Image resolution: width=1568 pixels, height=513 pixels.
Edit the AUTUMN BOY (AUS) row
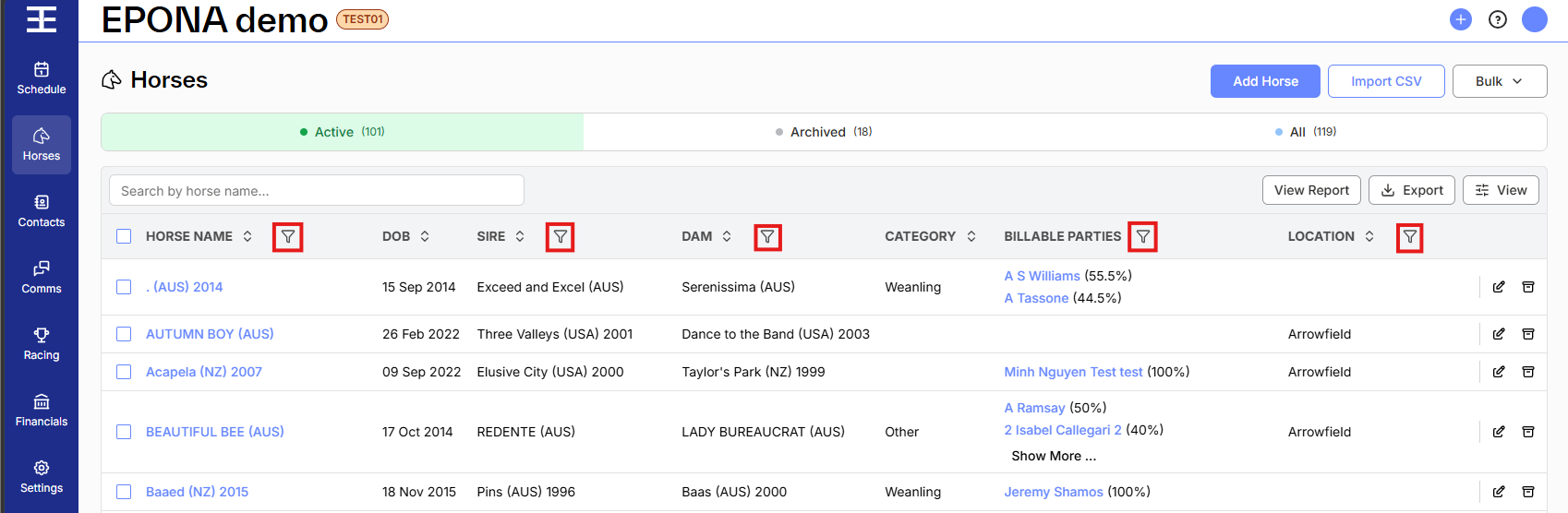point(1499,334)
